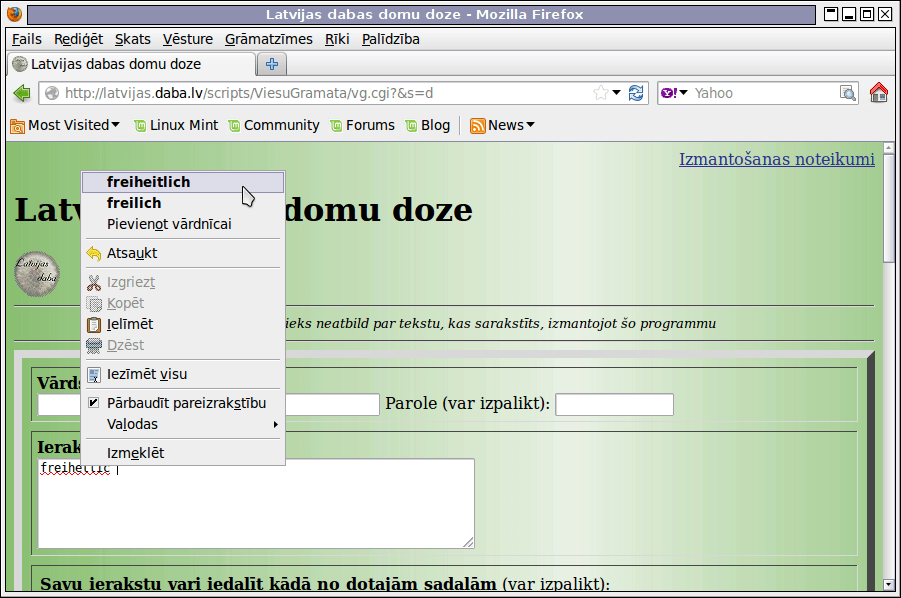901x598 pixels.
Task: Select Ielīmēt to paste
Action: pyautogui.click(x=183, y=325)
